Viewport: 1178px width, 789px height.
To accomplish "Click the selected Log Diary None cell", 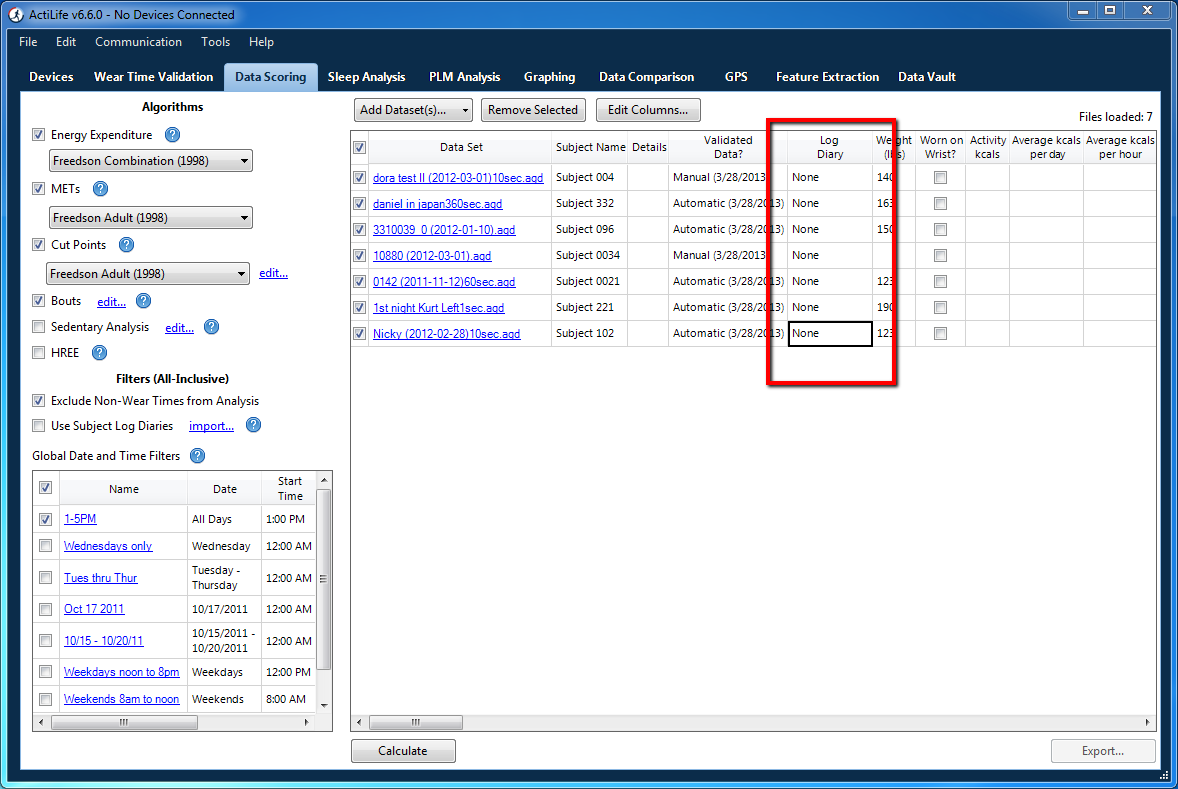I will [829, 333].
